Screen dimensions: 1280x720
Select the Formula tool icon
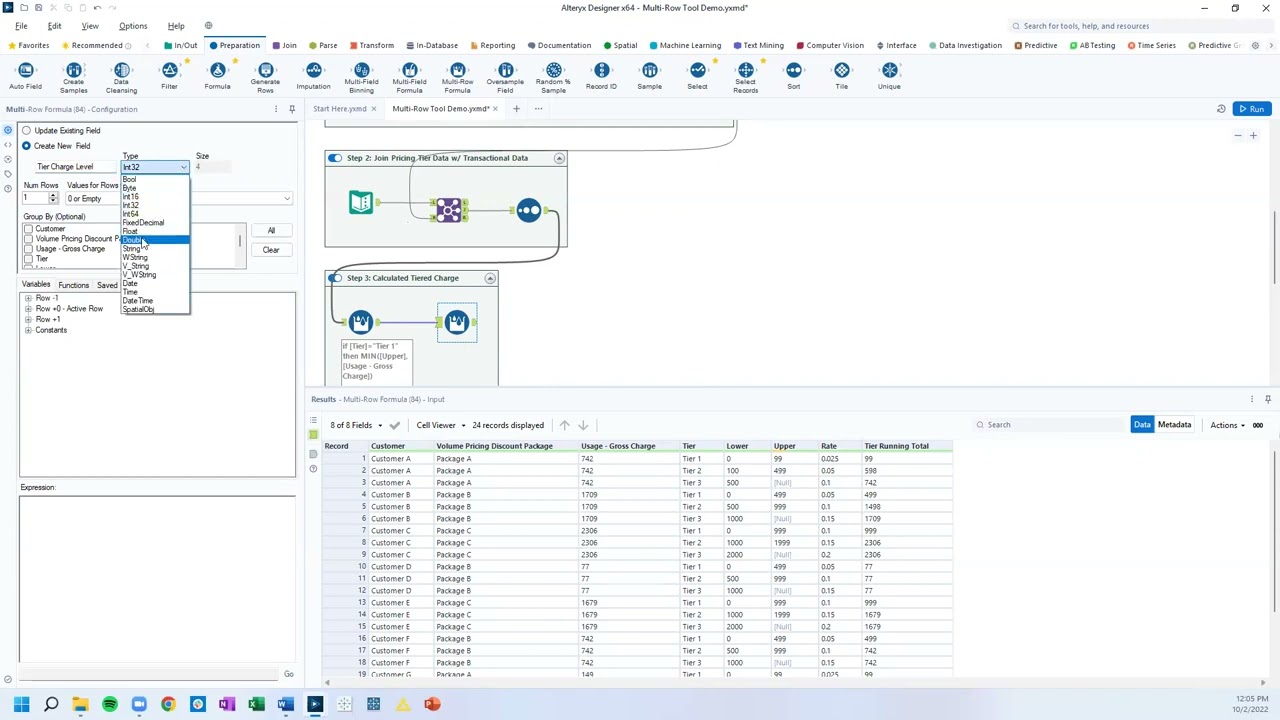[x=218, y=70]
